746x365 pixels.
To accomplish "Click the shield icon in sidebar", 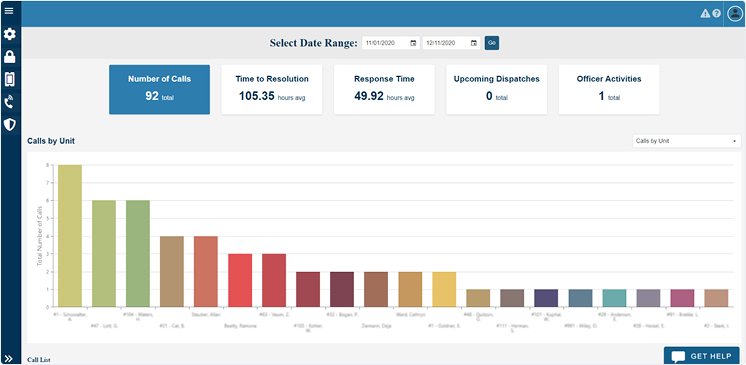I will (x=10, y=125).
